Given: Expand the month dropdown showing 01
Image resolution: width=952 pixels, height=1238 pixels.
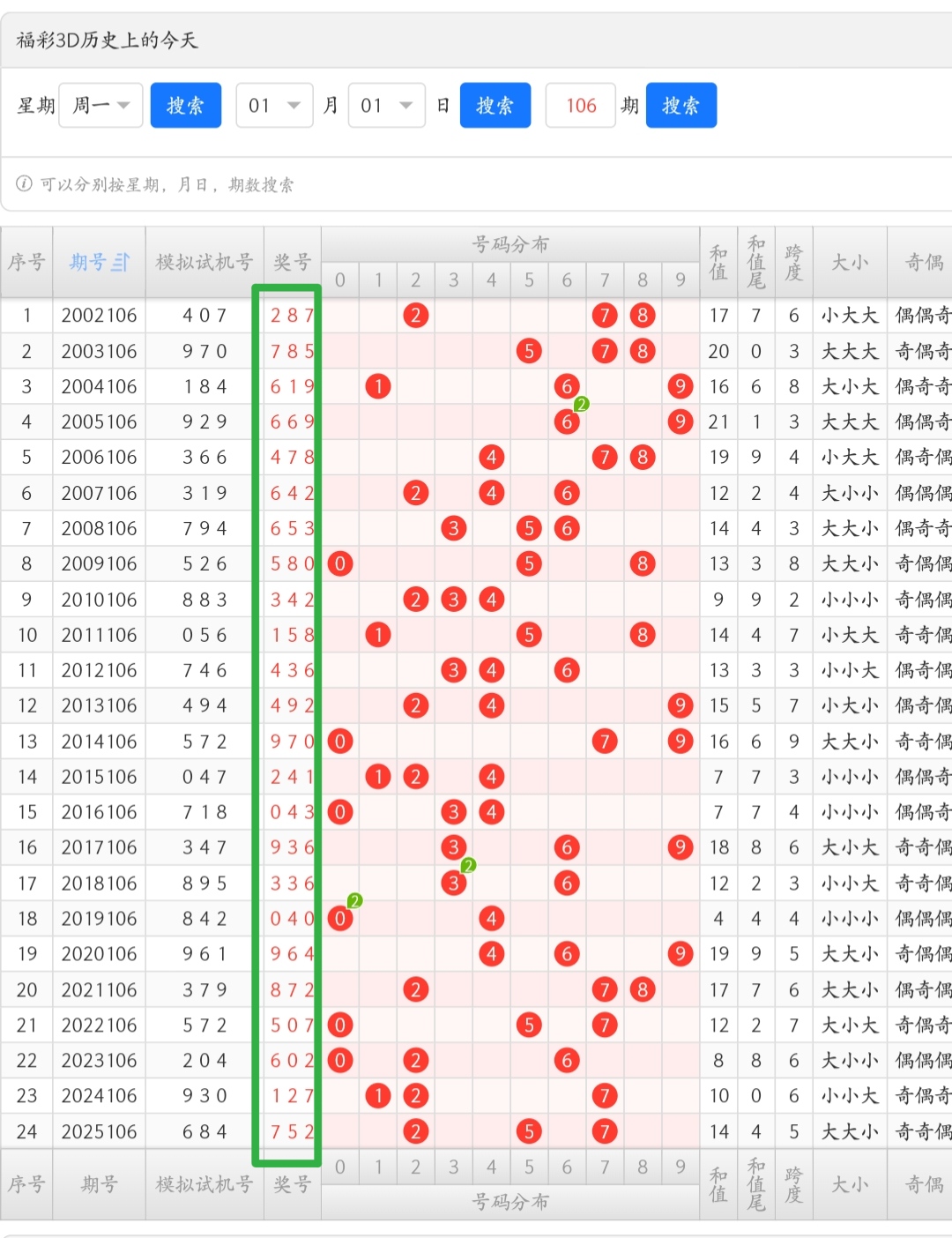Looking at the screenshot, I should tap(274, 106).
